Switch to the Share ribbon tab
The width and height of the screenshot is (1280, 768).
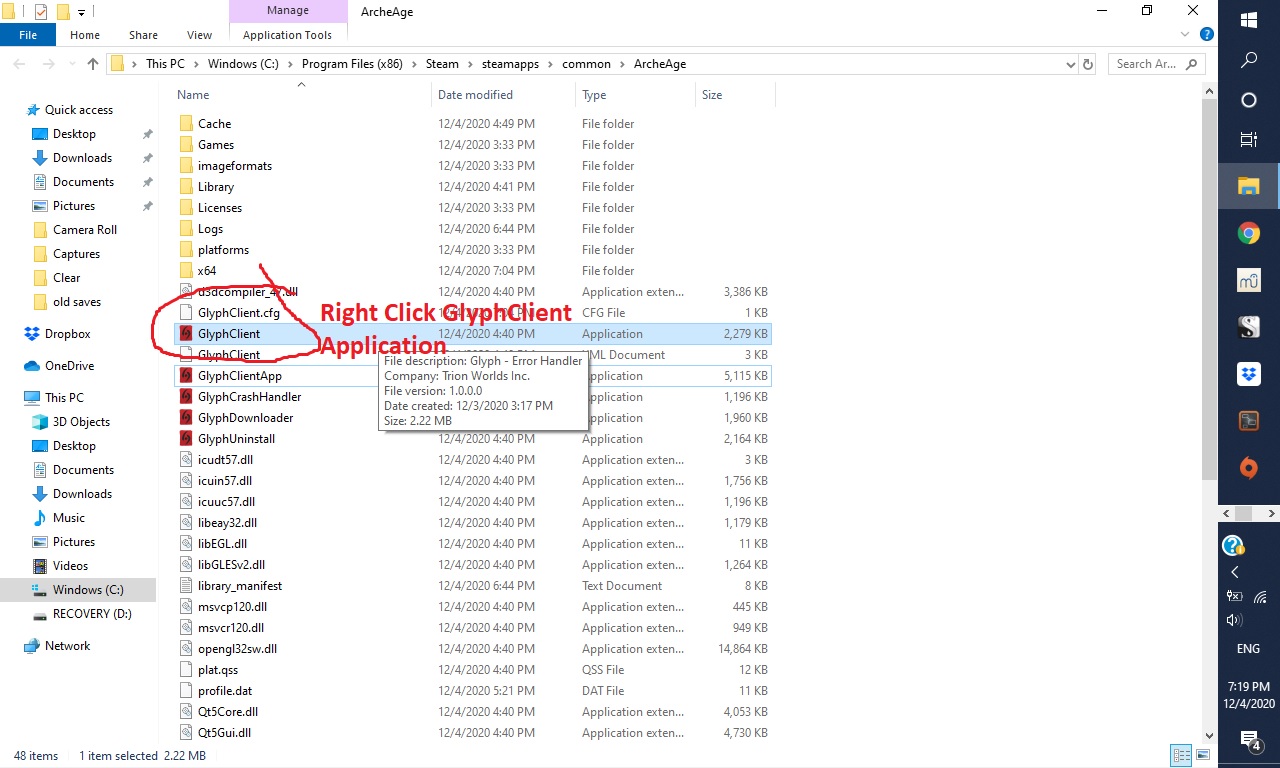(143, 35)
